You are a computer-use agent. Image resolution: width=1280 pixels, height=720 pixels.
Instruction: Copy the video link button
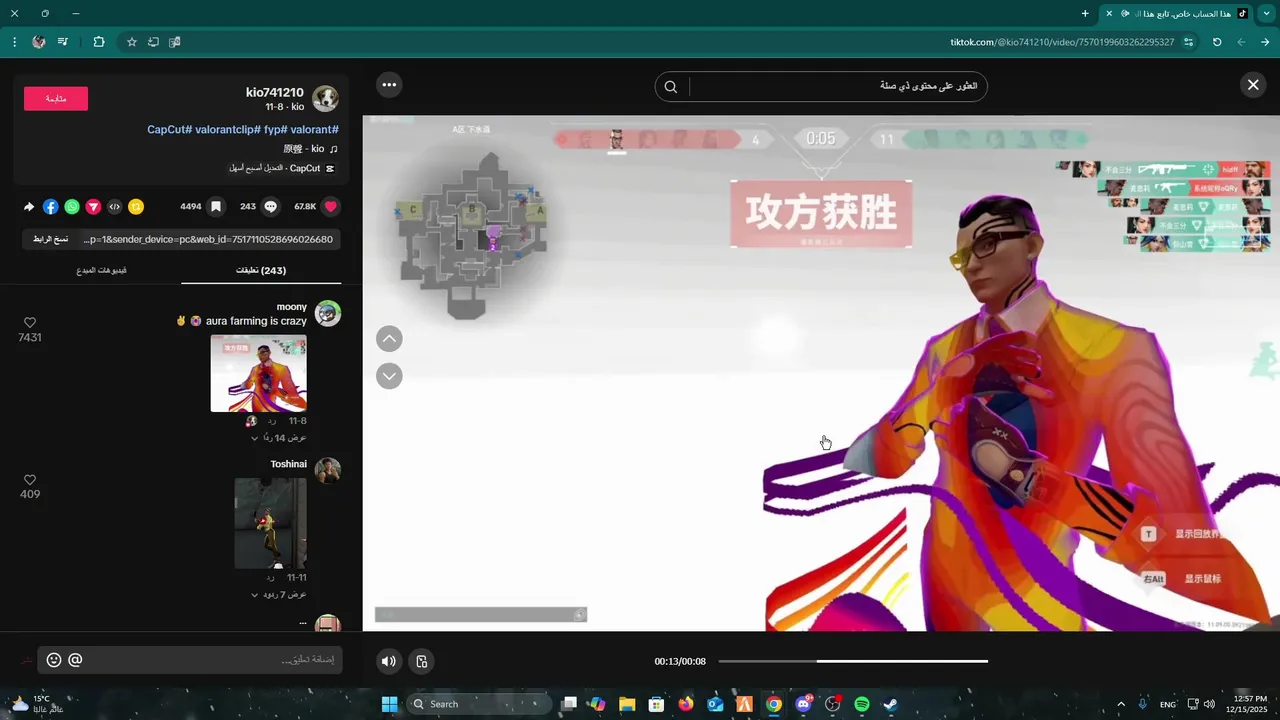(x=50, y=239)
